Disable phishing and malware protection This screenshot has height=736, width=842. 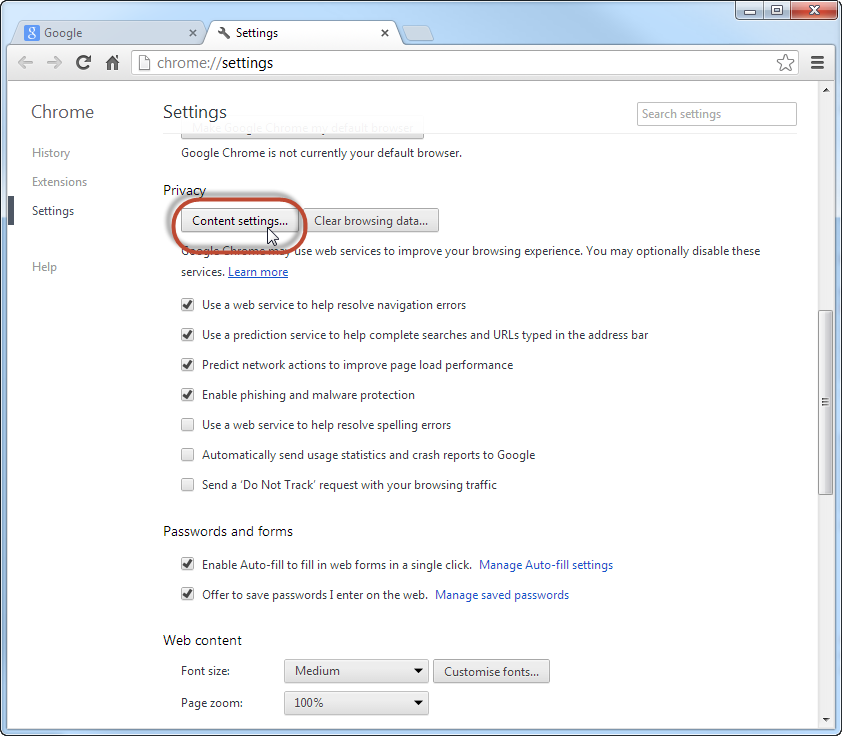pyautogui.click(x=187, y=395)
